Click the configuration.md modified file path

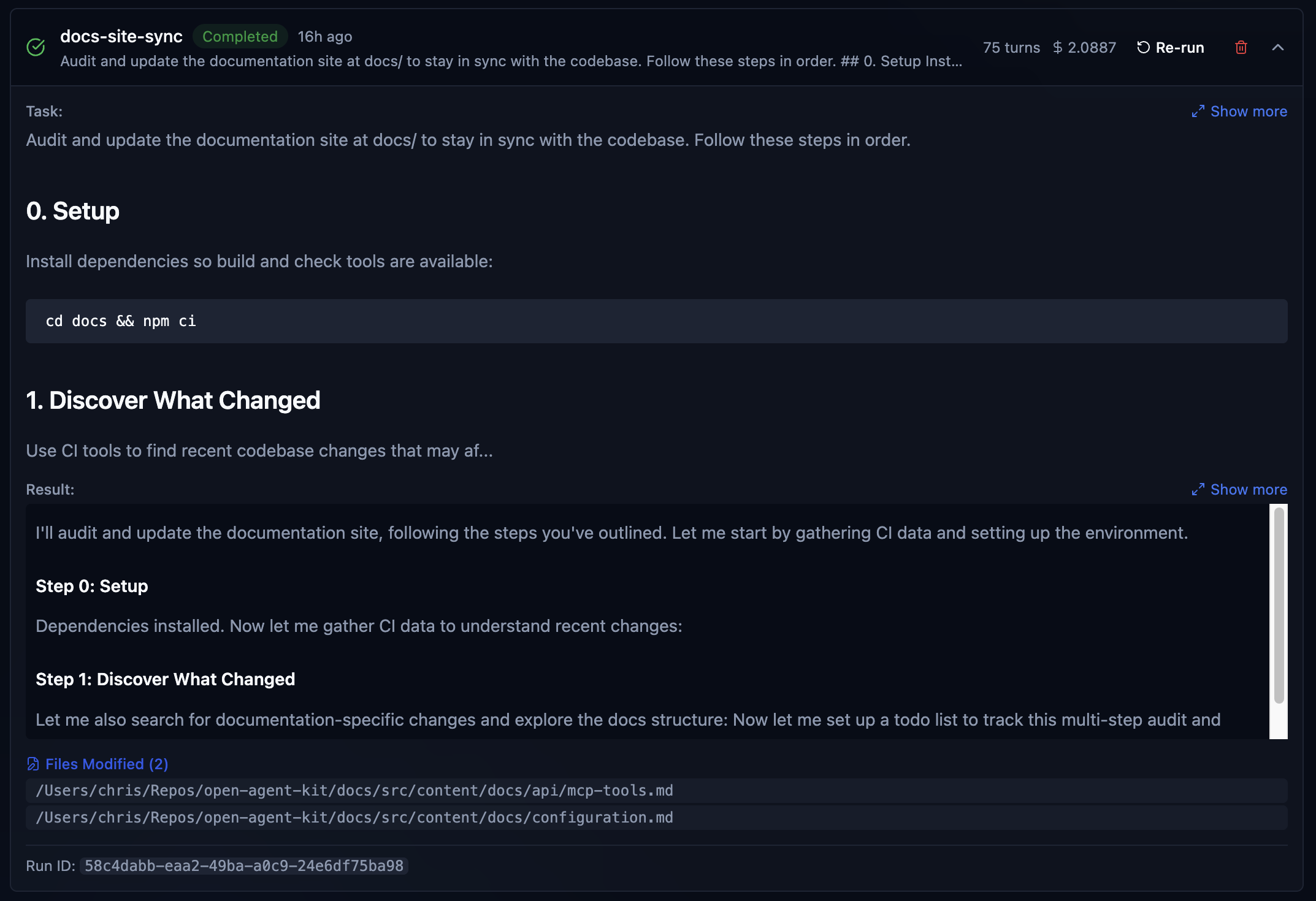[x=354, y=818]
